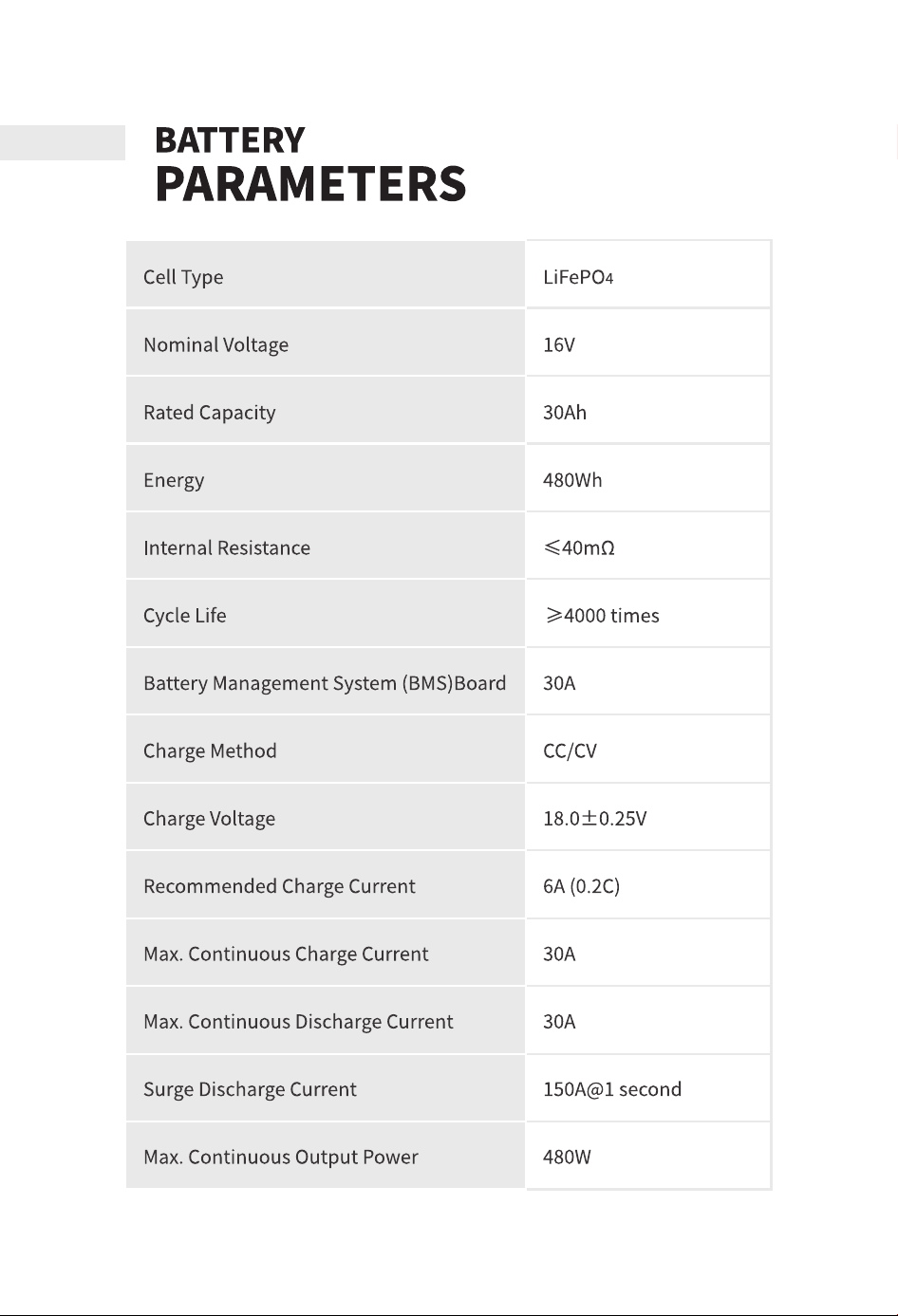This screenshot has height=1316, width=898.
Task: Select the Cell Type label cell
Action: click(x=326, y=274)
